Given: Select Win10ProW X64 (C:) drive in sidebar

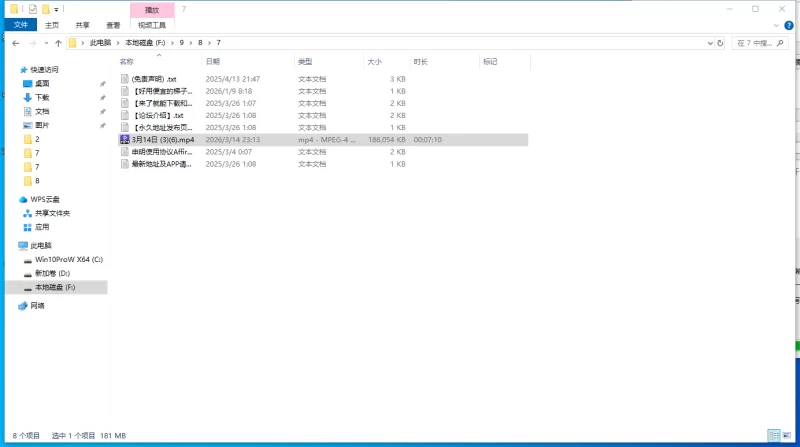Looking at the screenshot, I should coord(69,260).
